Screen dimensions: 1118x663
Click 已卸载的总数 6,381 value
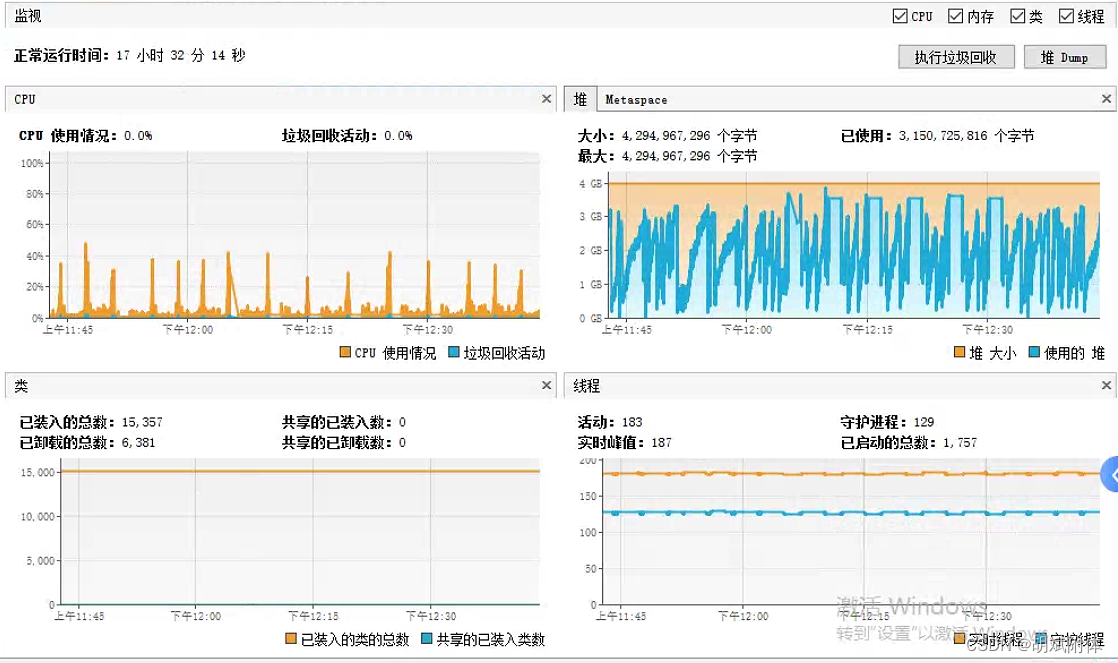coord(138,442)
